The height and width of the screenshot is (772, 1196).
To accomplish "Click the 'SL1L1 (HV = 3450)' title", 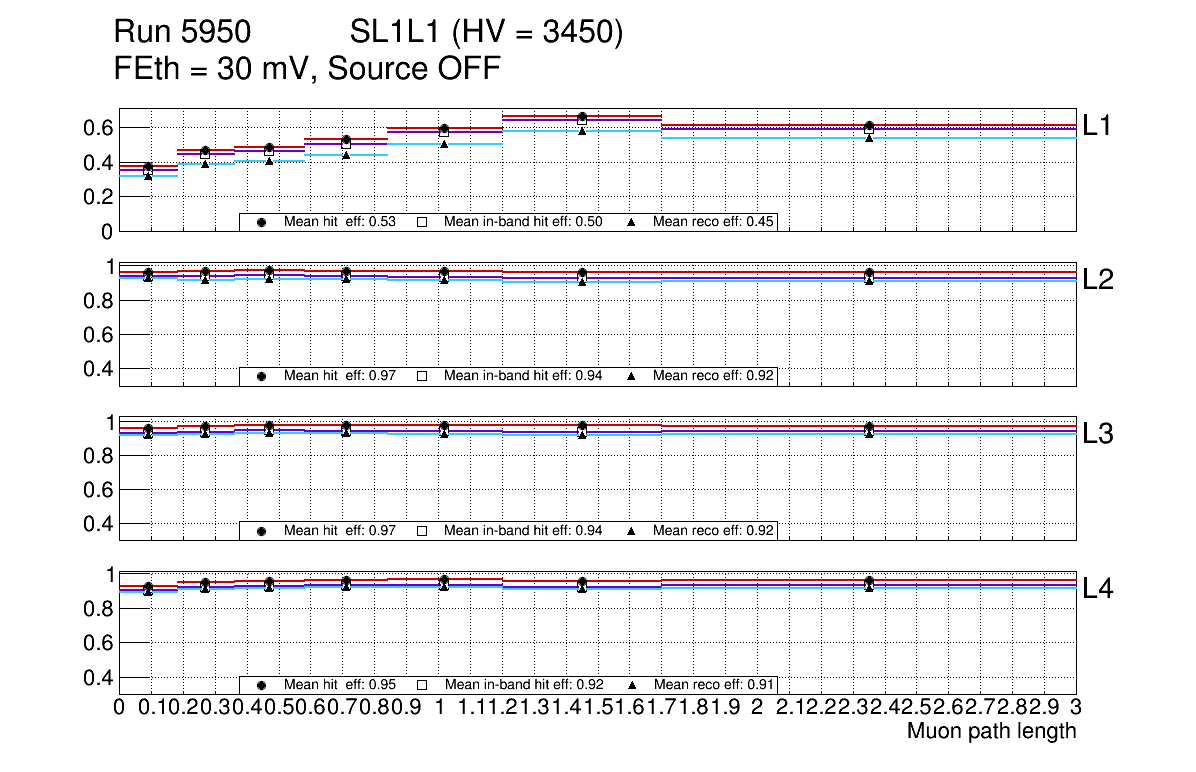I will 487,34.
